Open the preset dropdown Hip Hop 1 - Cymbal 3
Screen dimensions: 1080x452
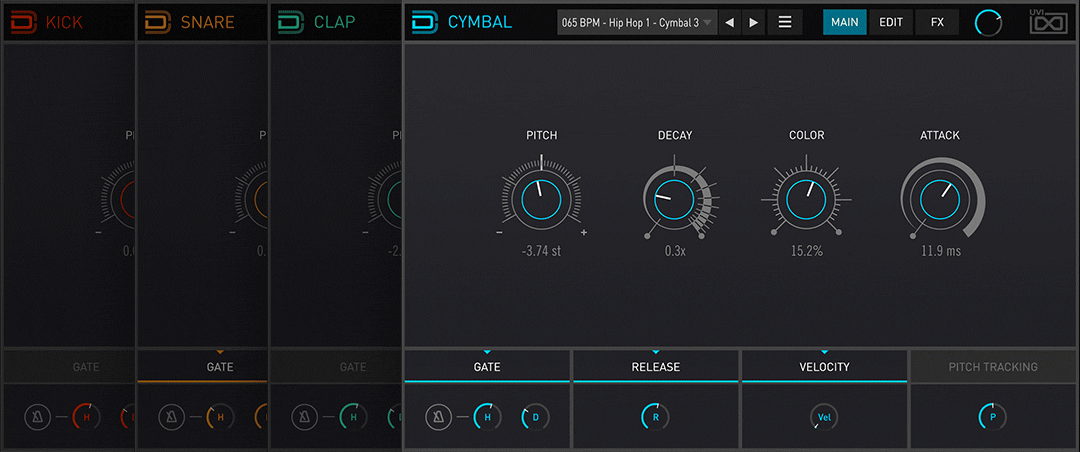(637, 22)
